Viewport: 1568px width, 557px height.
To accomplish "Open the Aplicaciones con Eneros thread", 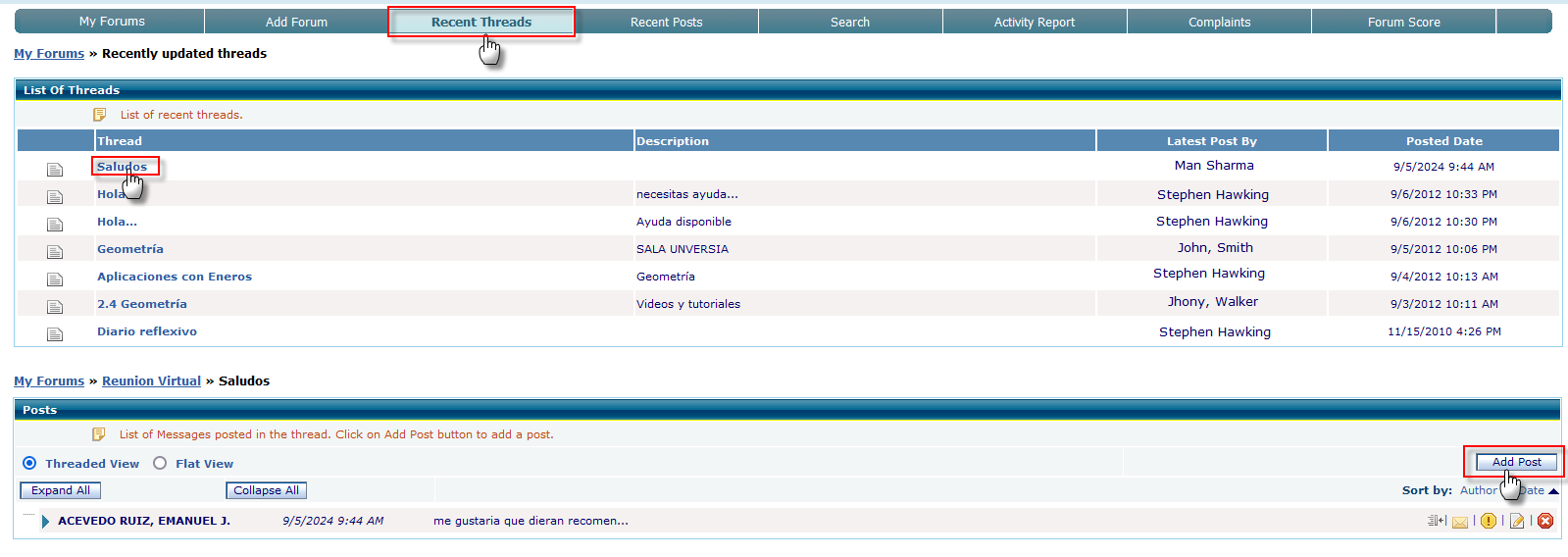I will tap(175, 277).
